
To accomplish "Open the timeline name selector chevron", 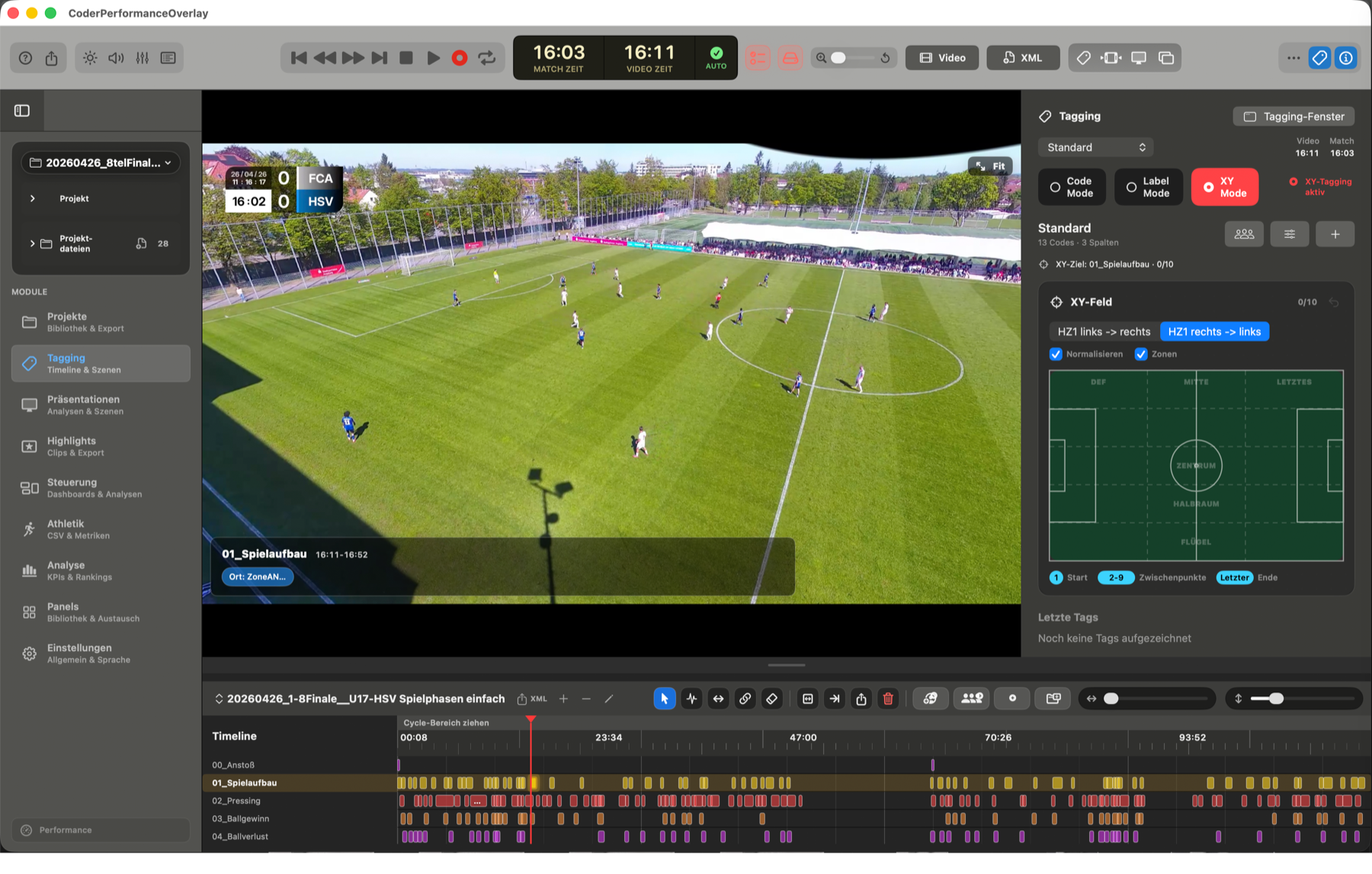I will (219, 699).
